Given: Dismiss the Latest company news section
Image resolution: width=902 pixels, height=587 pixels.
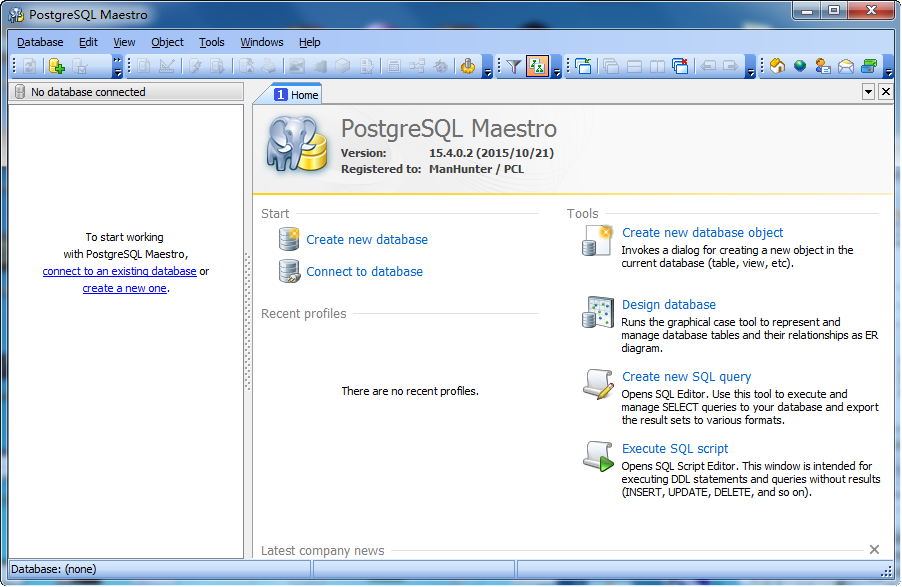Looking at the screenshot, I should pos(874,550).
